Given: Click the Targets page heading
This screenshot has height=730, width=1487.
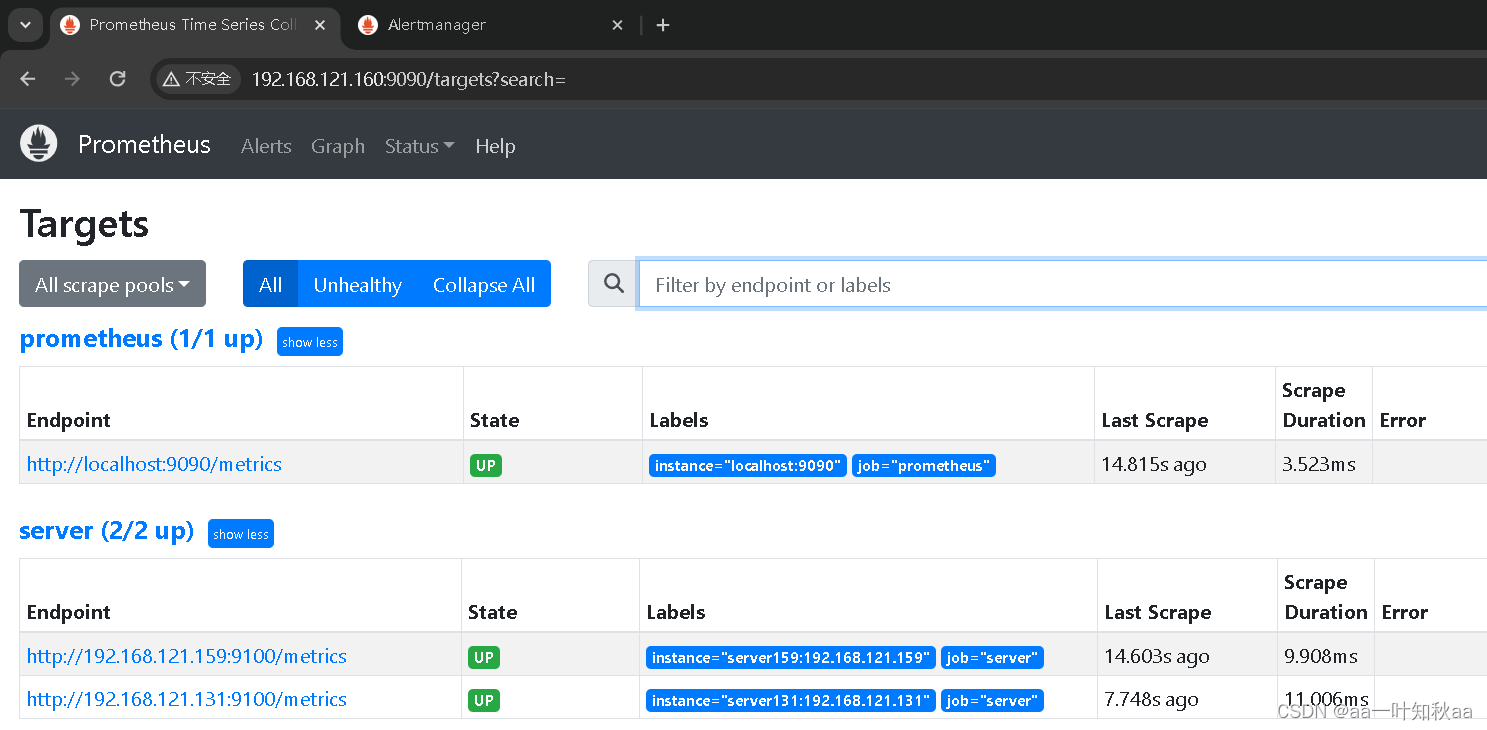Looking at the screenshot, I should (x=84, y=224).
